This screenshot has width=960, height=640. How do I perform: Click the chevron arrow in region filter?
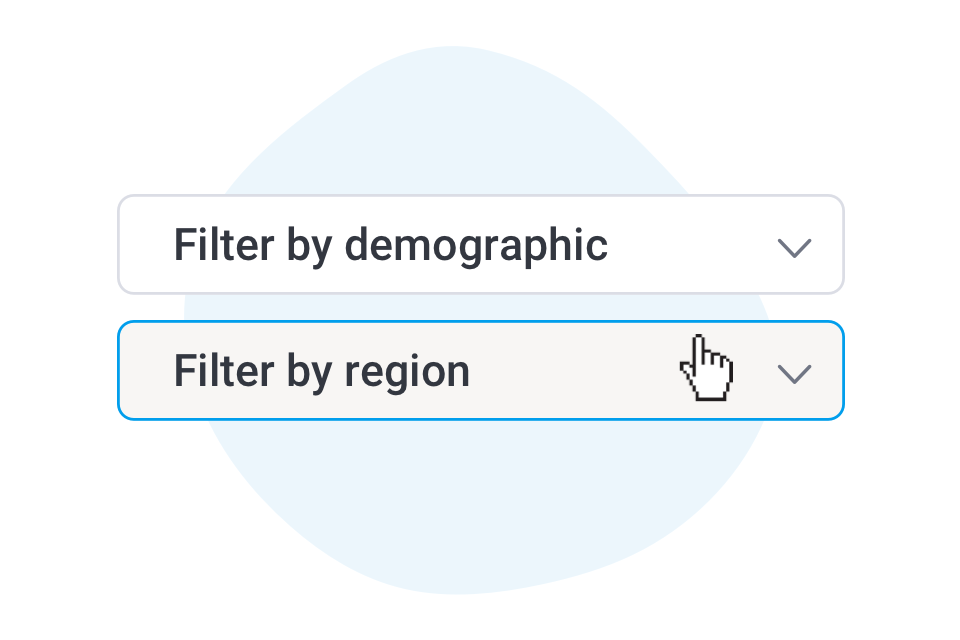[794, 373]
